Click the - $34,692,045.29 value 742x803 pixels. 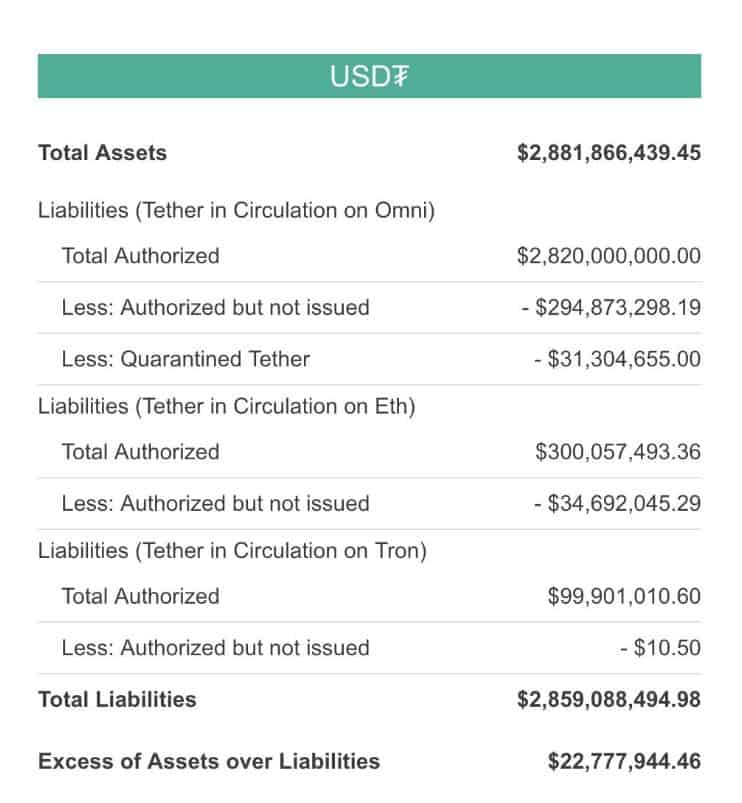[616, 504]
